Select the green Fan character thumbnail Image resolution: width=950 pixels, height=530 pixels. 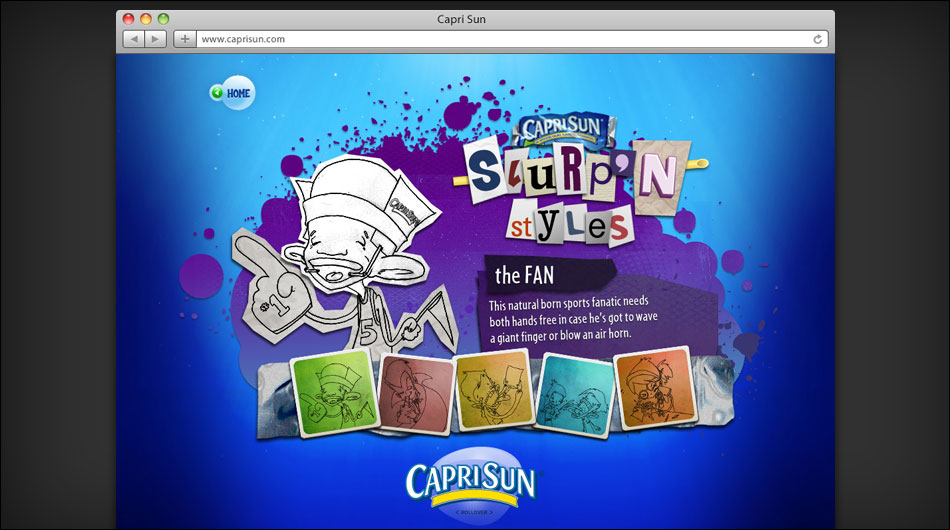tap(334, 393)
